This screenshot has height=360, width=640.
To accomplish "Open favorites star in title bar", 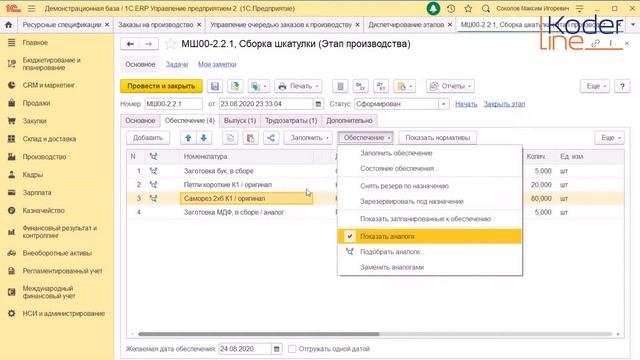I will pos(468,8).
